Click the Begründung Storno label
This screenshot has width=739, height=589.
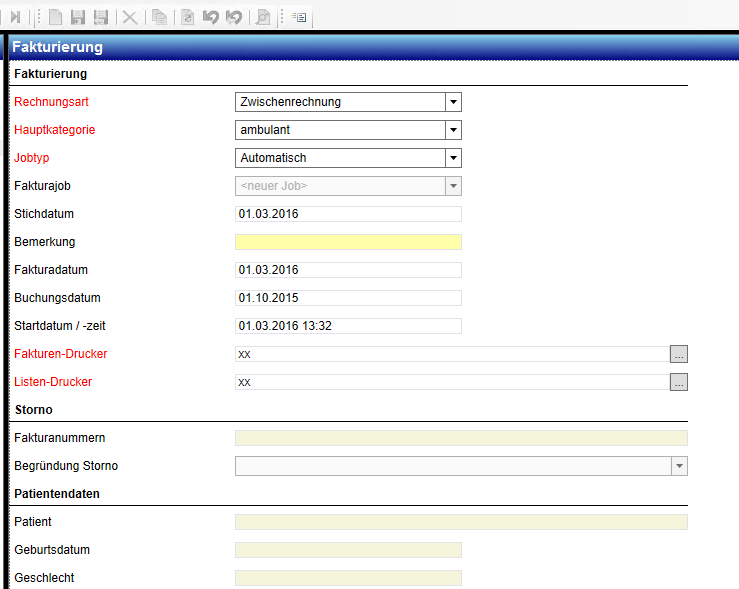click(66, 466)
